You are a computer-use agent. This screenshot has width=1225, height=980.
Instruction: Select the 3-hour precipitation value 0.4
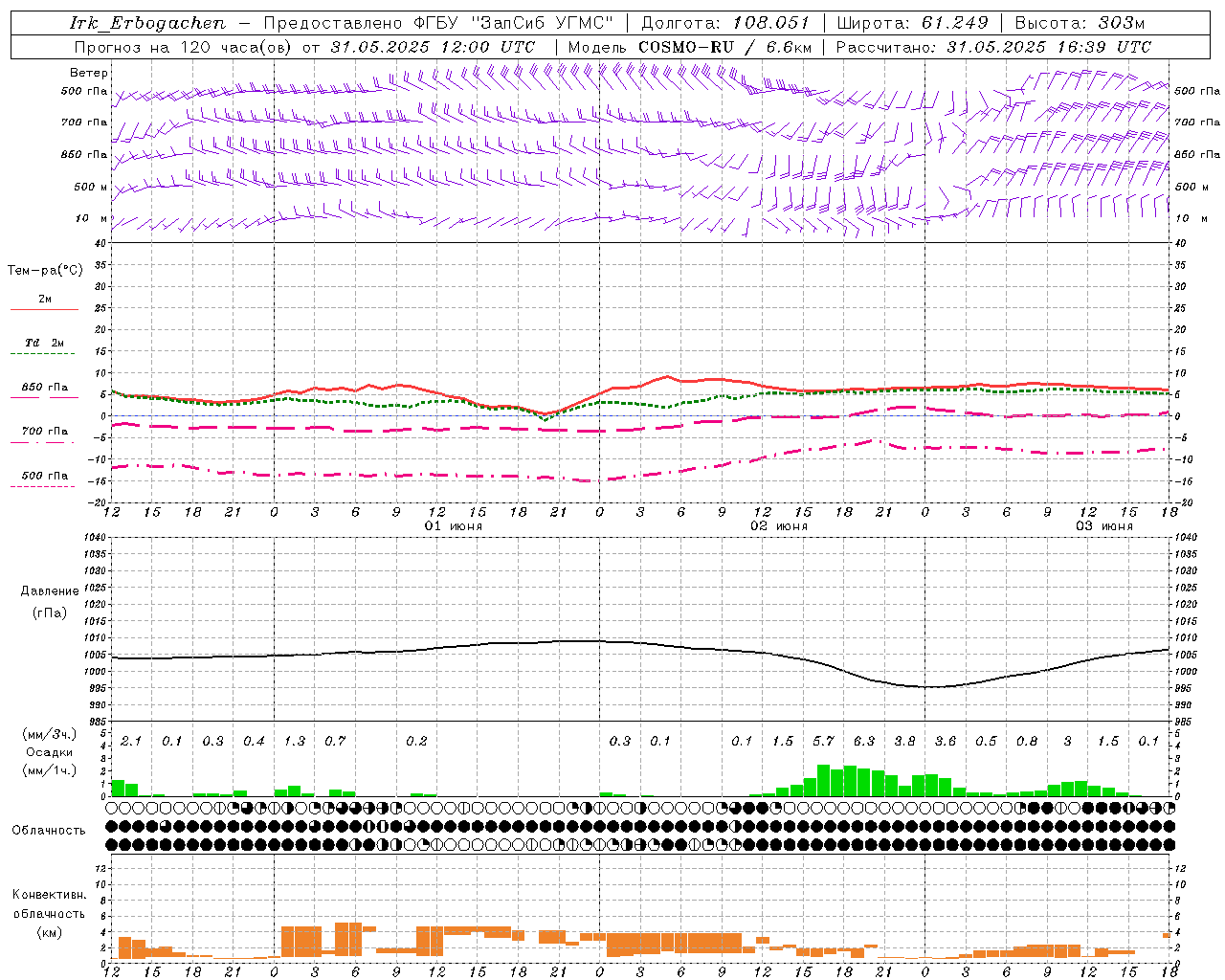254,742
